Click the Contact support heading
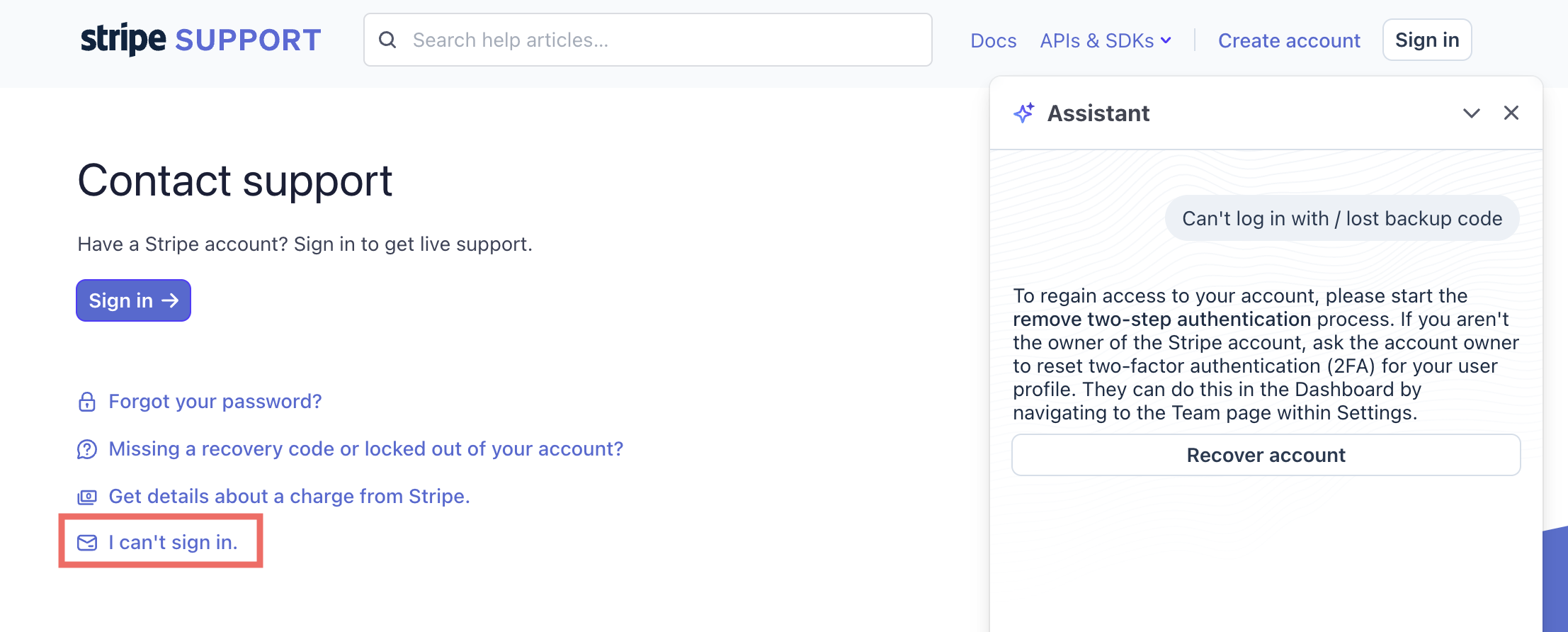 coord(234,181)
